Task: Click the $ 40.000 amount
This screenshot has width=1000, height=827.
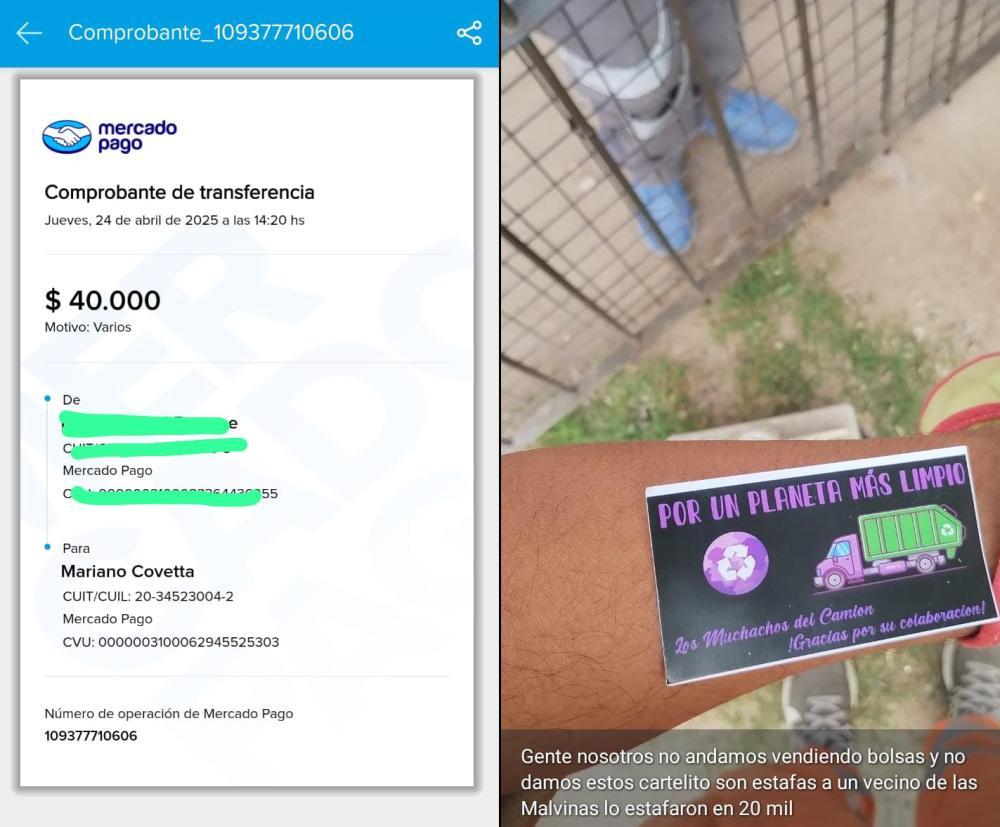Action: click(x=102, y=300)
